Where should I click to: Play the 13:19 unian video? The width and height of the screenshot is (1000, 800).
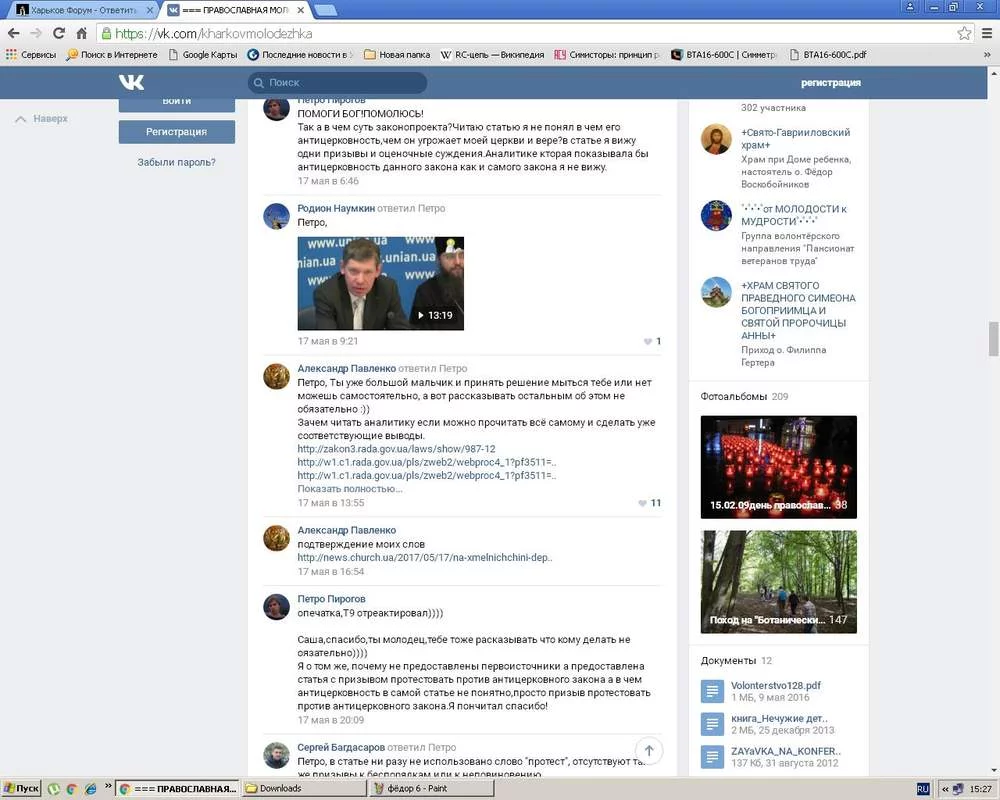[x=381, y=283]
